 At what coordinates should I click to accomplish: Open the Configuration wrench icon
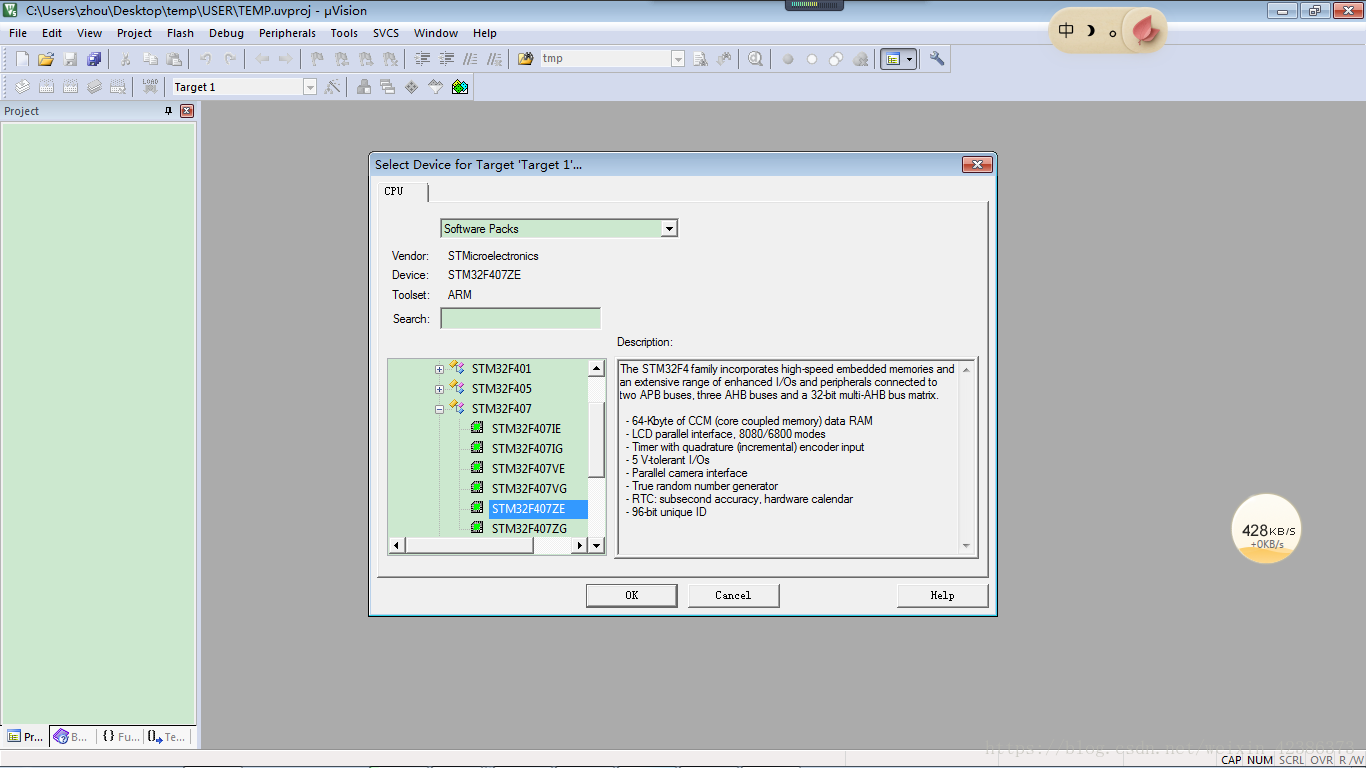pos(937,59)
